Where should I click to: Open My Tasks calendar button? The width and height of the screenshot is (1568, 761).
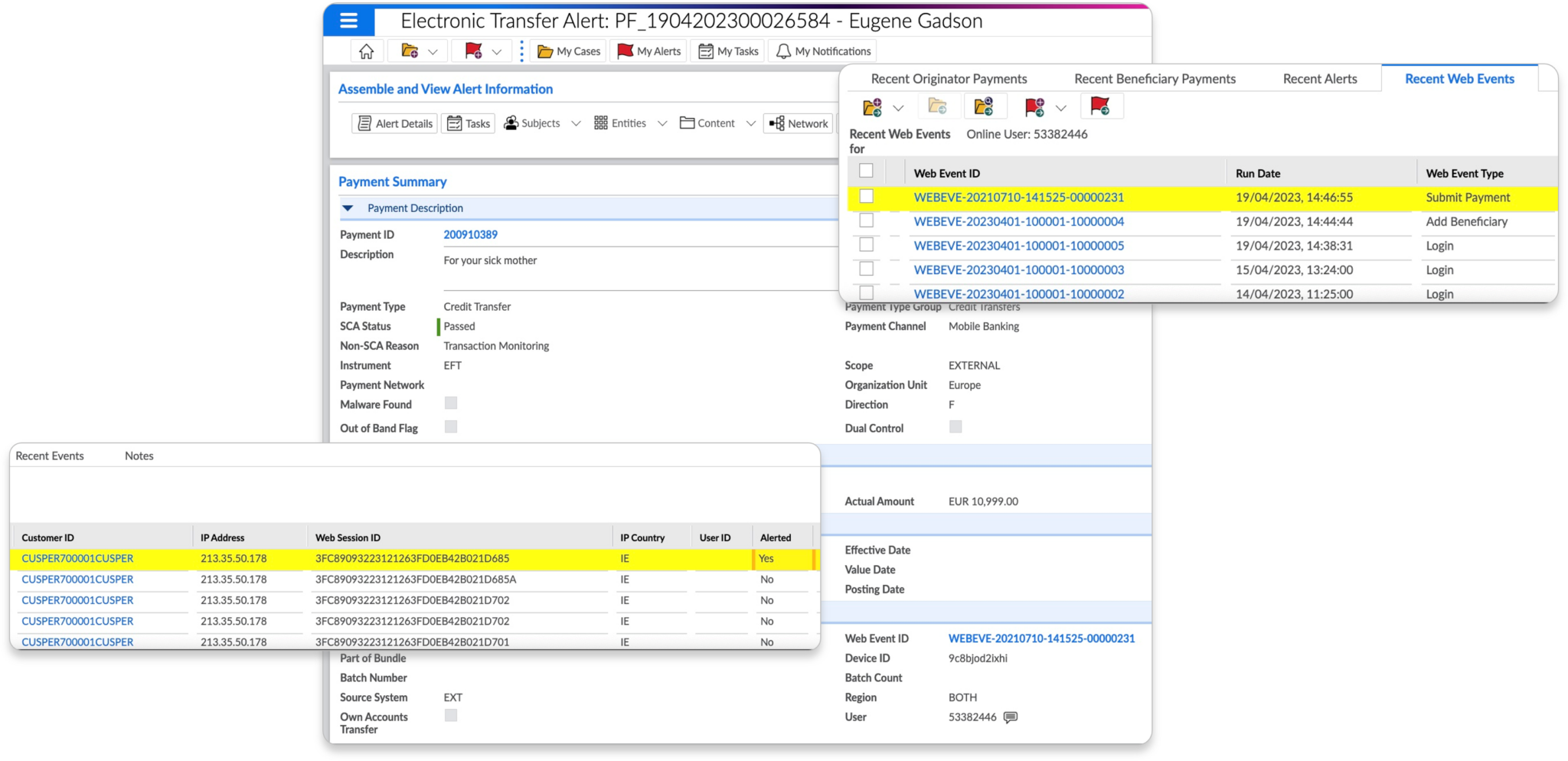pos(728,51)
